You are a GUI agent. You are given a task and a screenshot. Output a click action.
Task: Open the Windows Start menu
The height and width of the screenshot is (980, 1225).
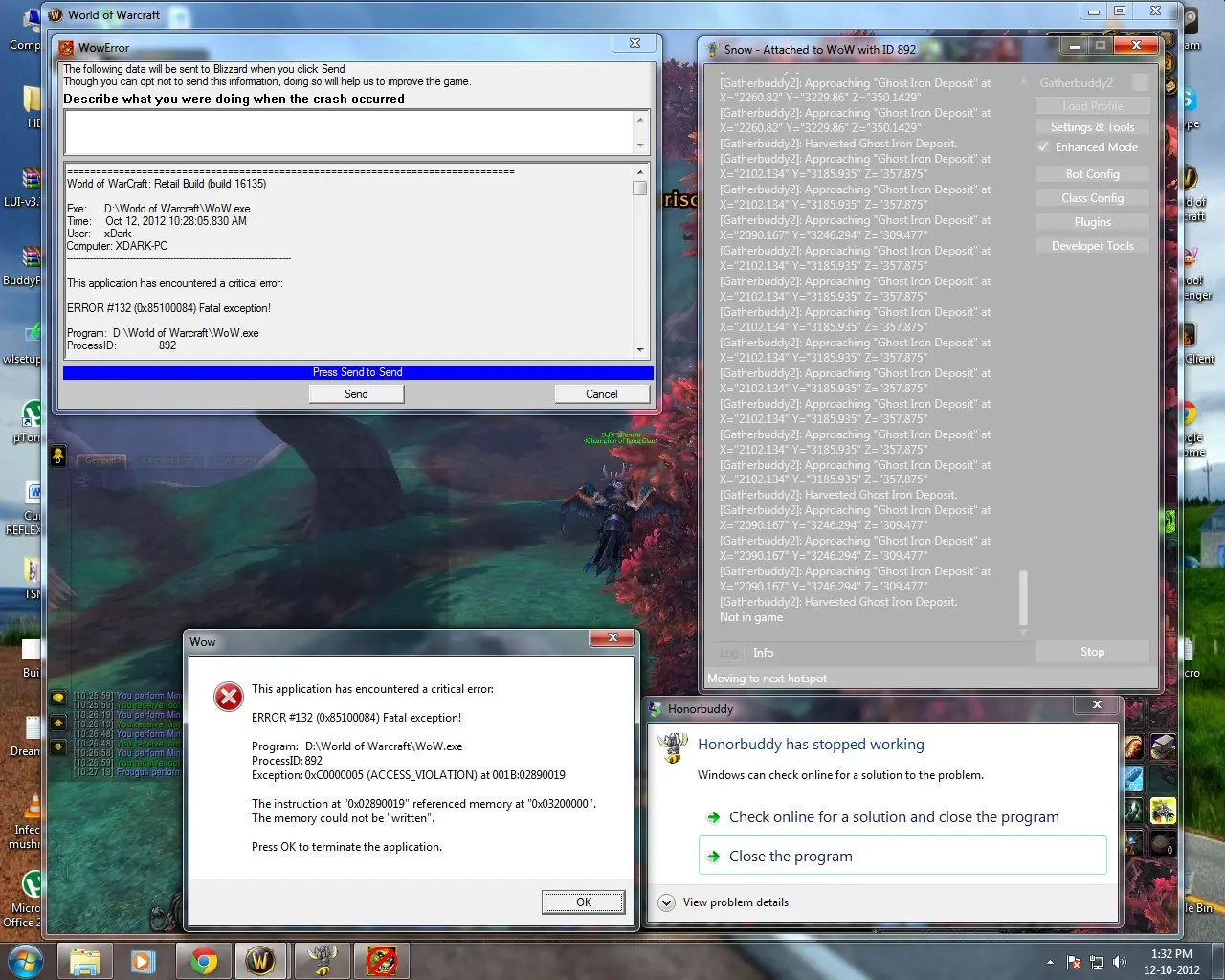click(x=25, y=961)
